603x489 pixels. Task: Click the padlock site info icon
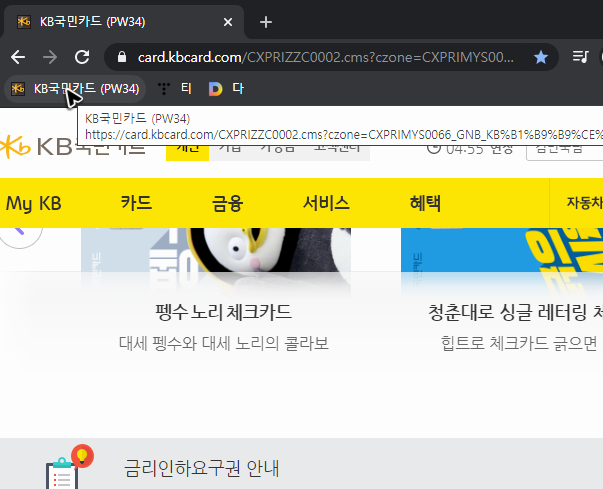[122, 57]
